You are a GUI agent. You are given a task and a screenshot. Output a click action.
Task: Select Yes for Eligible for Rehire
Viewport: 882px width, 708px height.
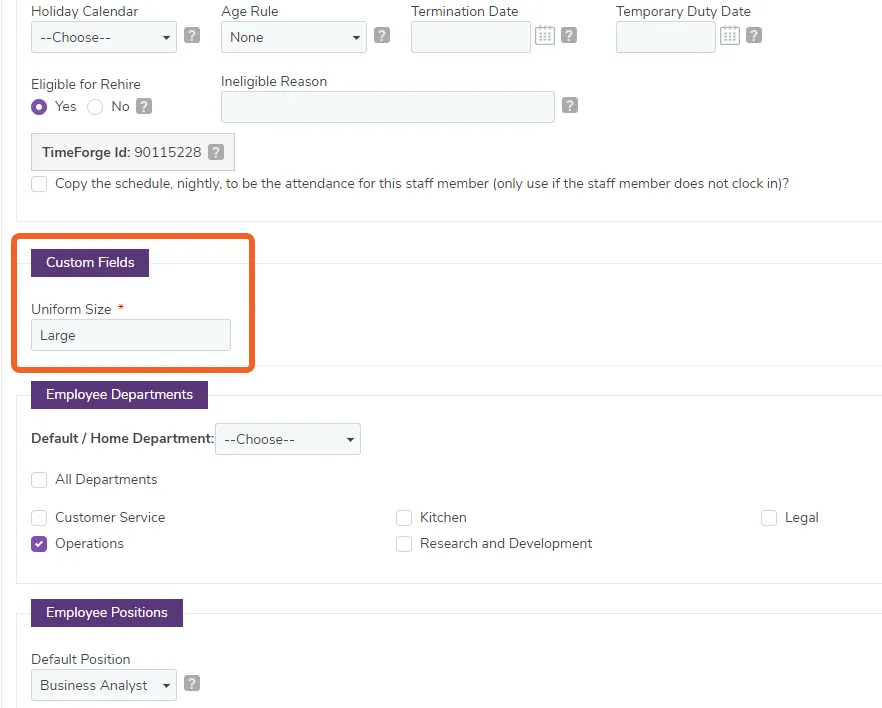[39, 107]
